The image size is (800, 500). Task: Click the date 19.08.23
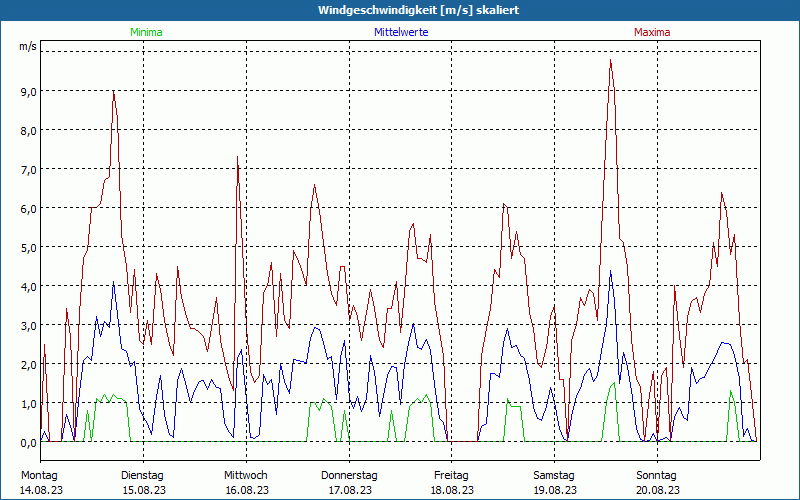click(555, 490)
